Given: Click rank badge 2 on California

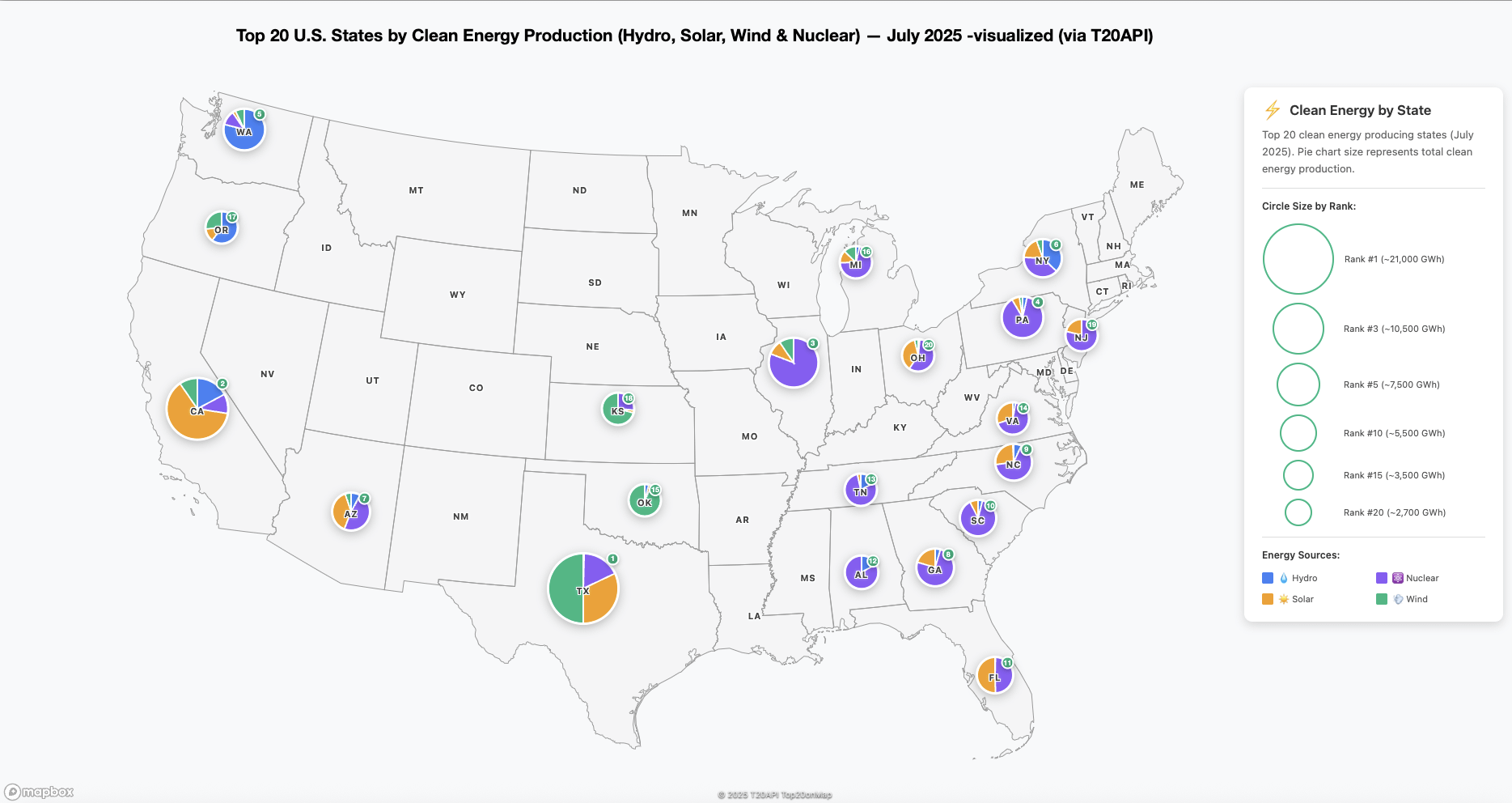Looking at the screenshot, I should coord(222,384).
